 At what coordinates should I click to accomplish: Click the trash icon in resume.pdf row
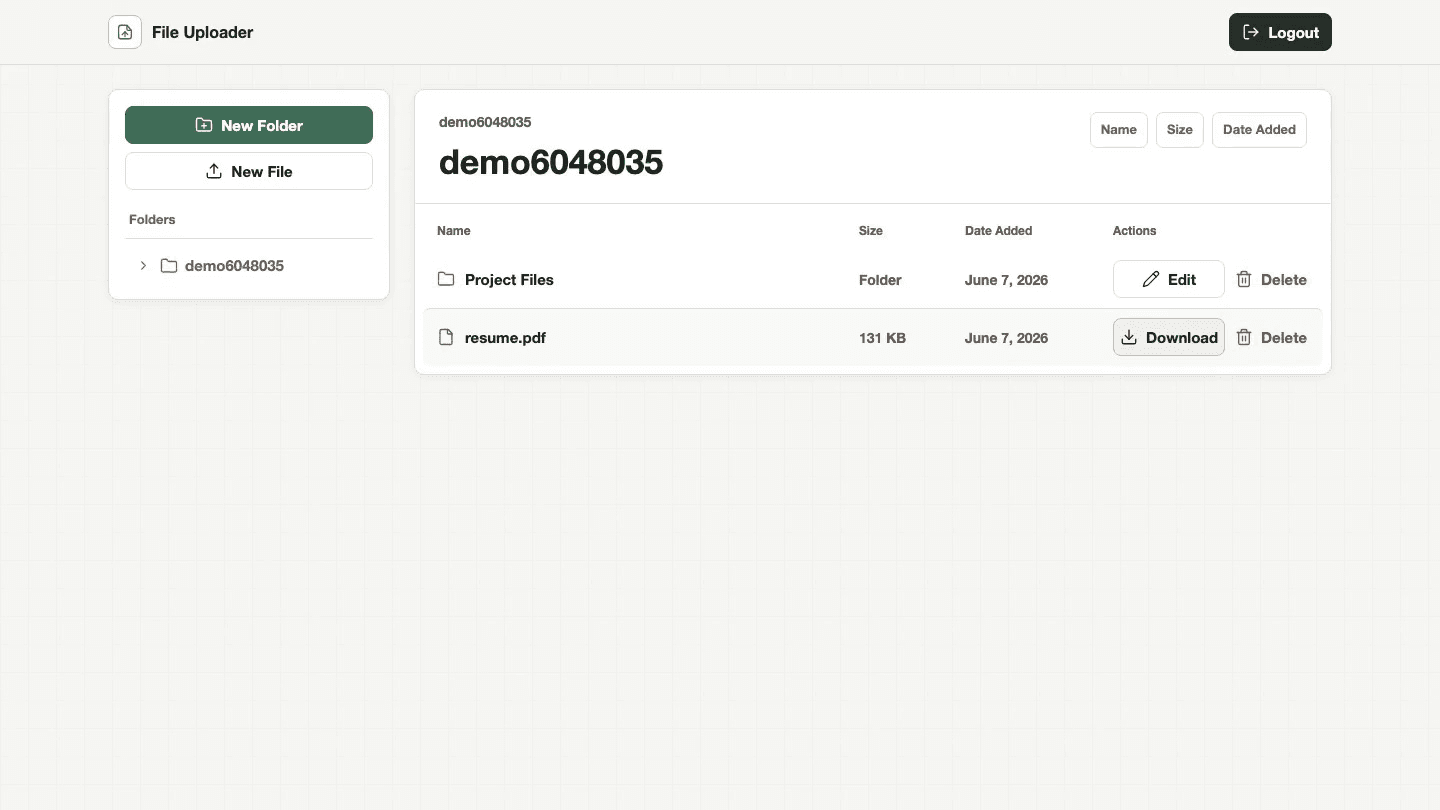tap(1244, 338)
